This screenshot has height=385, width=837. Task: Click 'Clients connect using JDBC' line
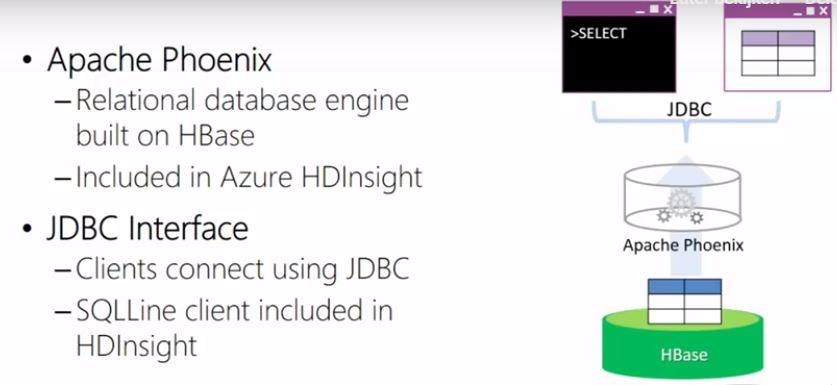coord(242,269)
